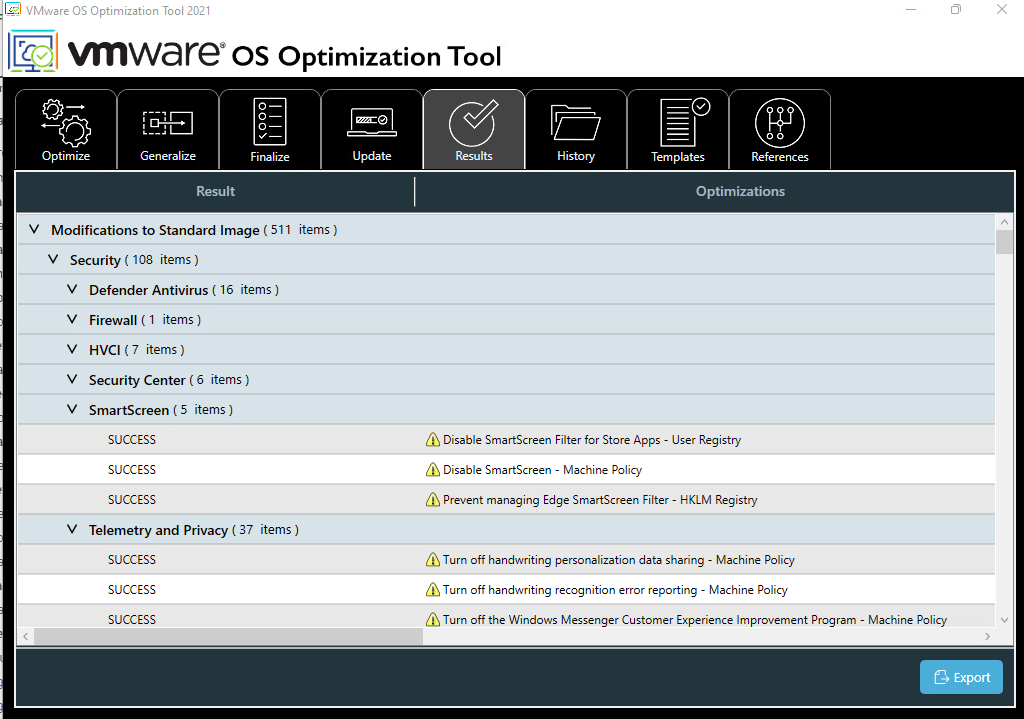Click vertical scrollbar up arrow
Screen dimensions: 1024x719
[x=1004, y=222]
